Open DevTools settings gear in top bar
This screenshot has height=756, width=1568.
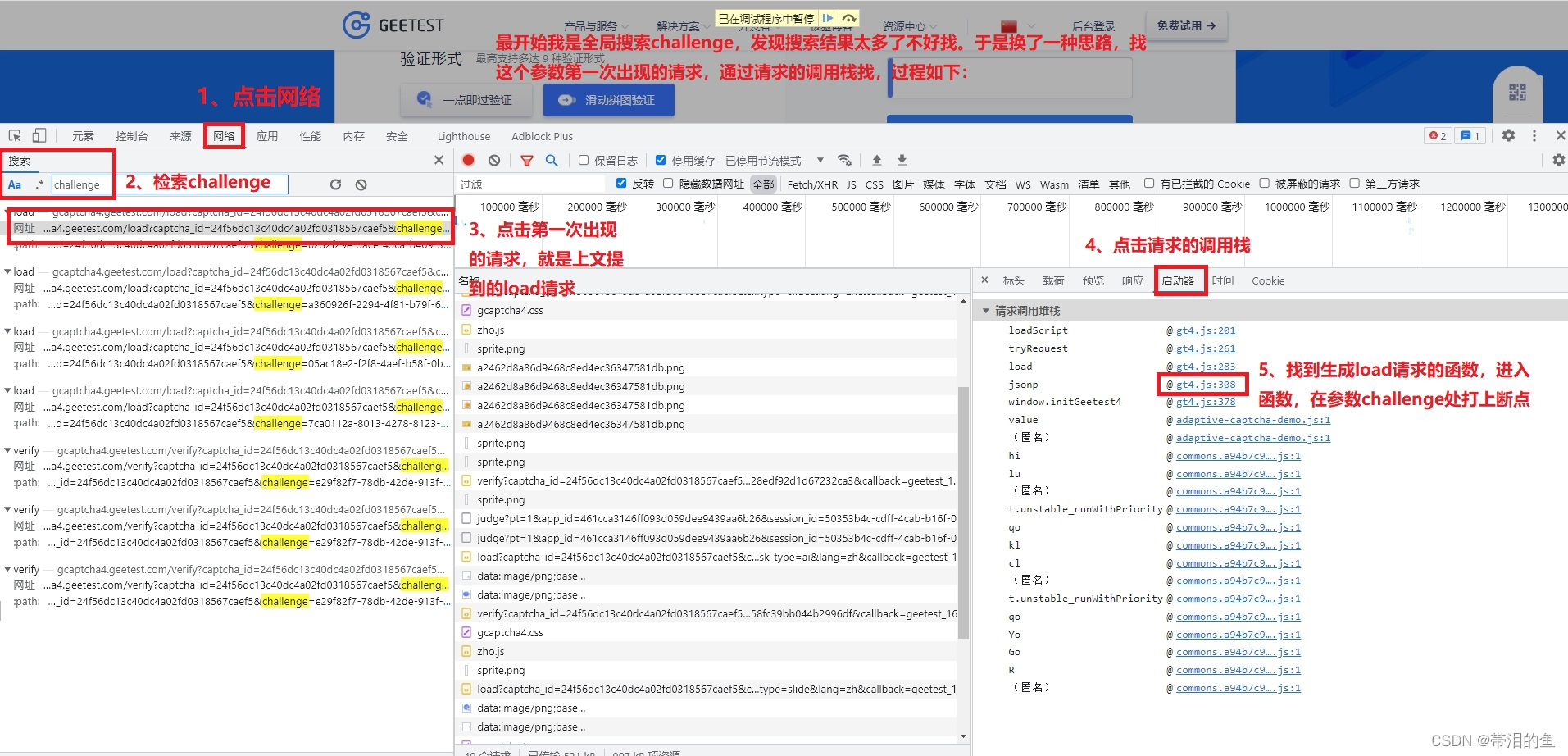(1508, 136)
